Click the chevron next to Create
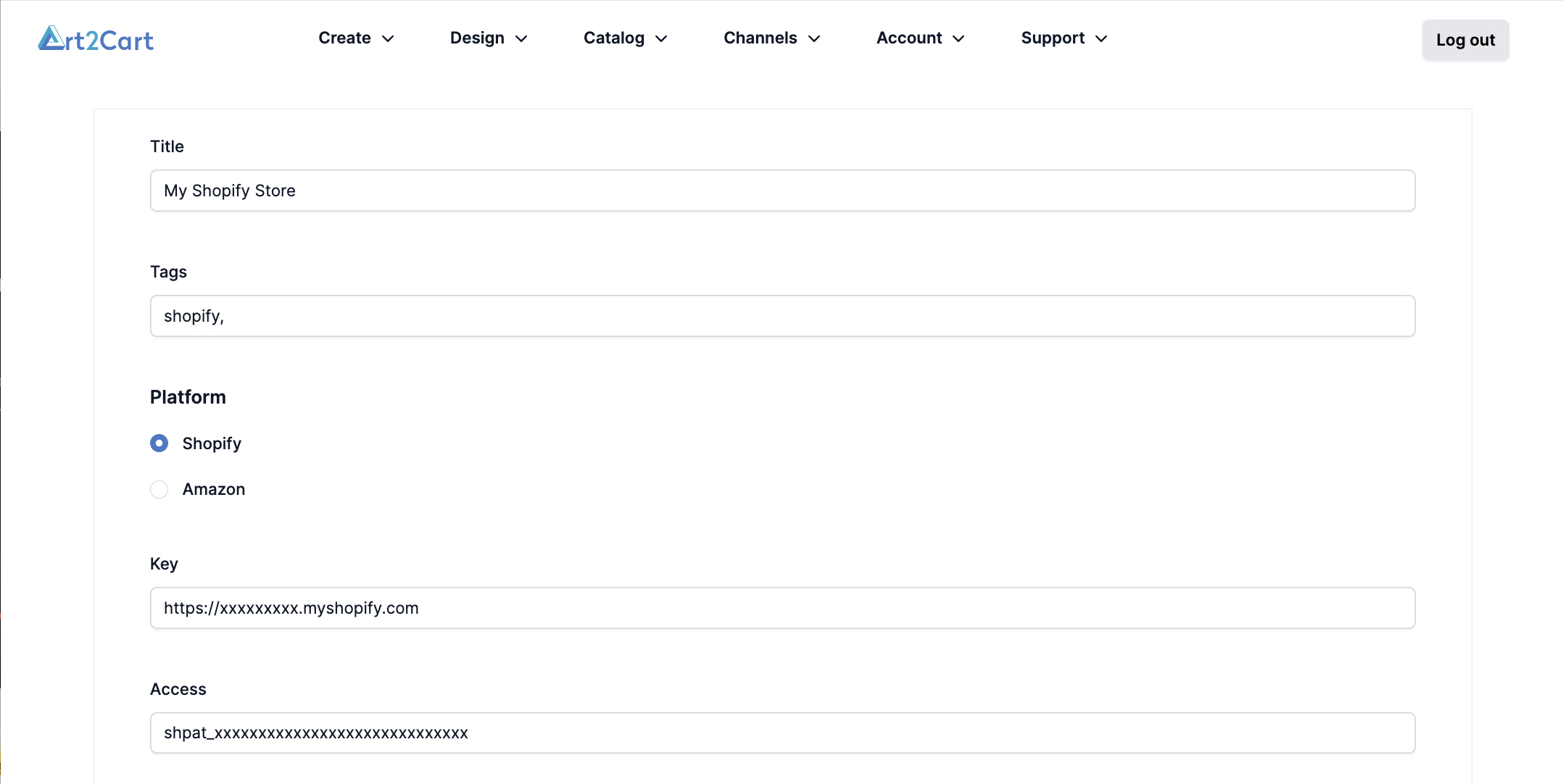 click(x=388, y=38)
